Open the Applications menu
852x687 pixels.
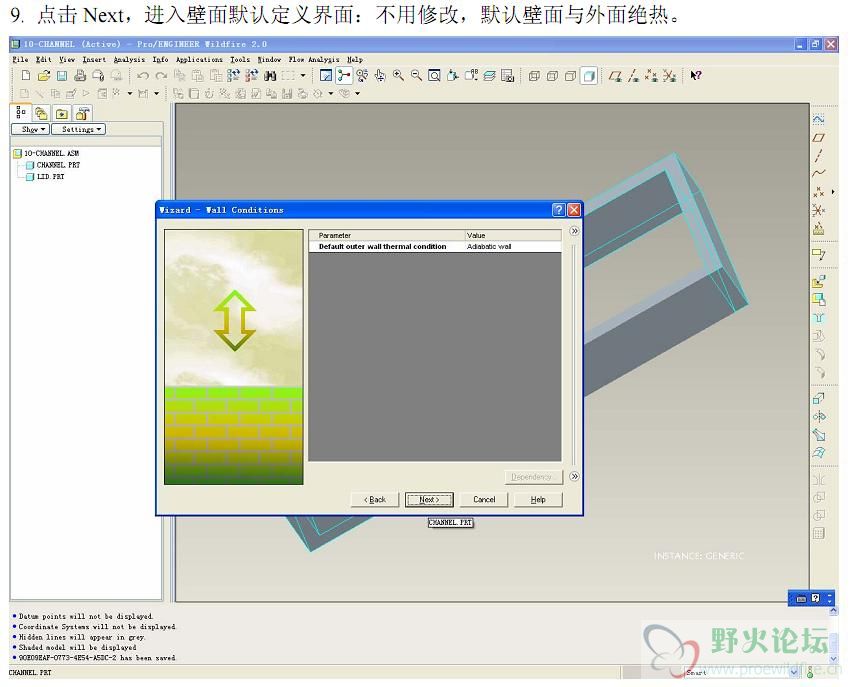tap(199, 60)
